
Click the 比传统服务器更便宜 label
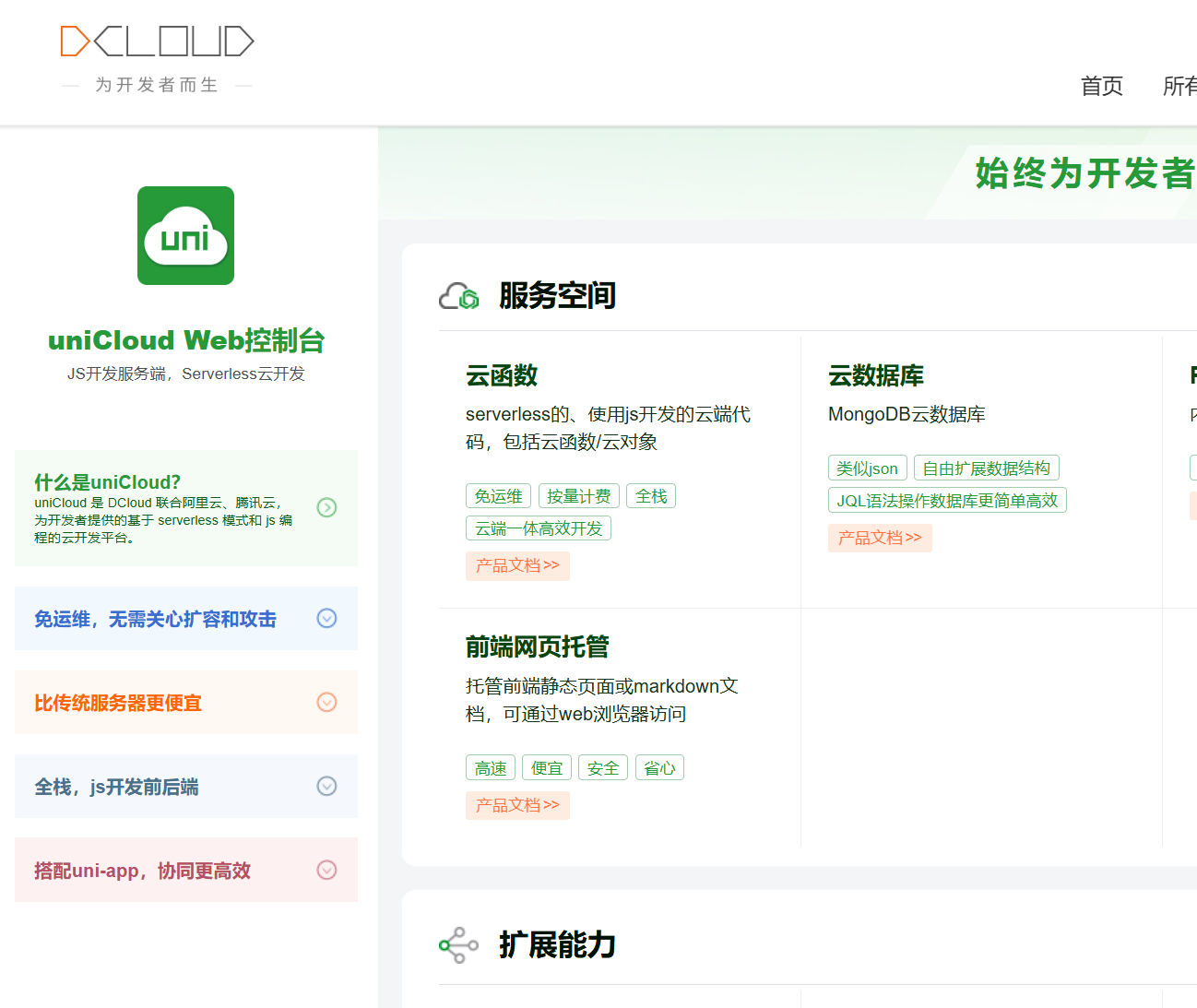tap(118, 703)
